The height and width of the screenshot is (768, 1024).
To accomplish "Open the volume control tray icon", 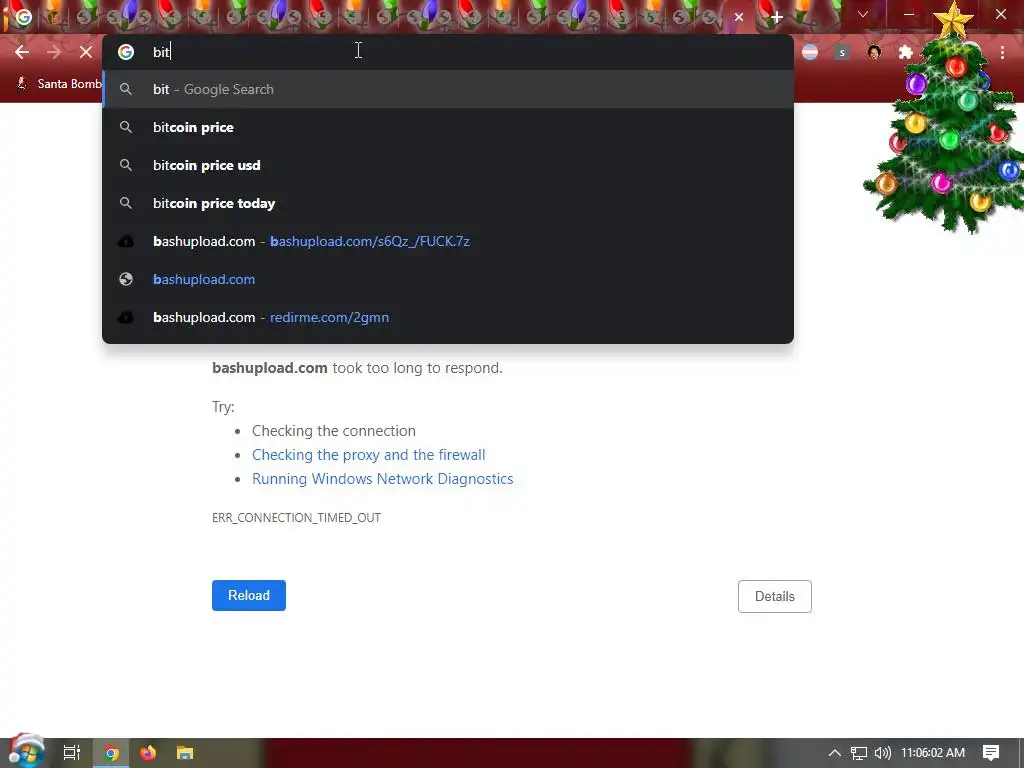I will [882, 753].
